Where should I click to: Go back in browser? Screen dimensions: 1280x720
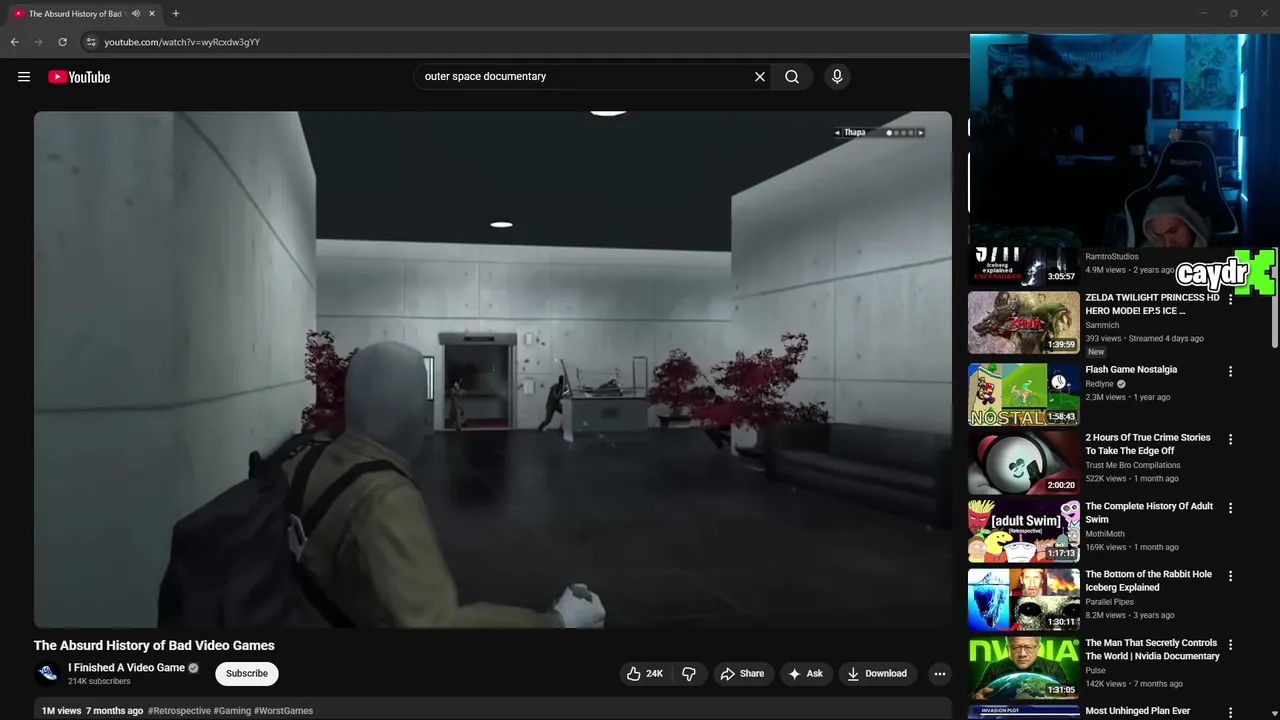coord(15,42)
